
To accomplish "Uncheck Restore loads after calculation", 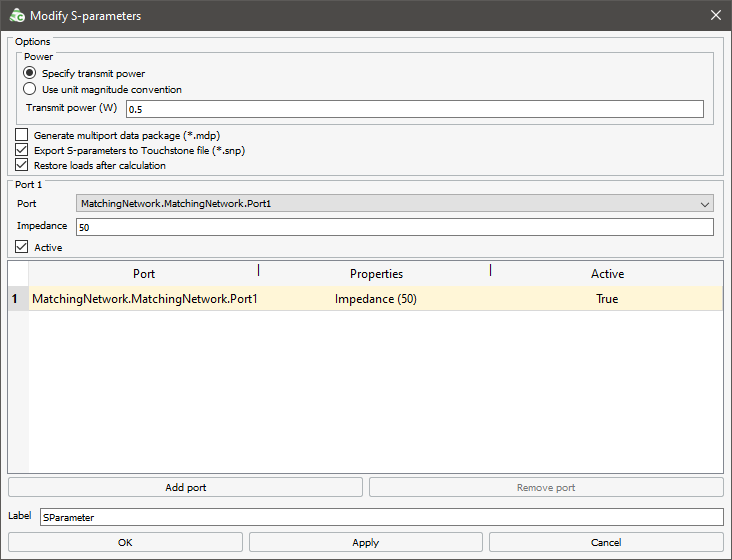I will click(x=21, y=165).
